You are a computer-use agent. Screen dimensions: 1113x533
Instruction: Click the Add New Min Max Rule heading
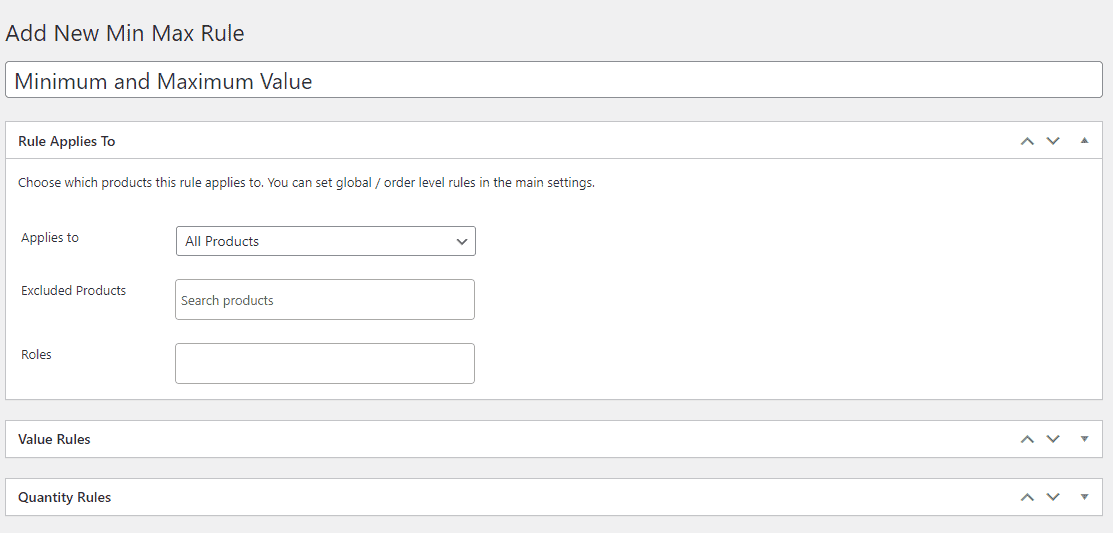125,33
